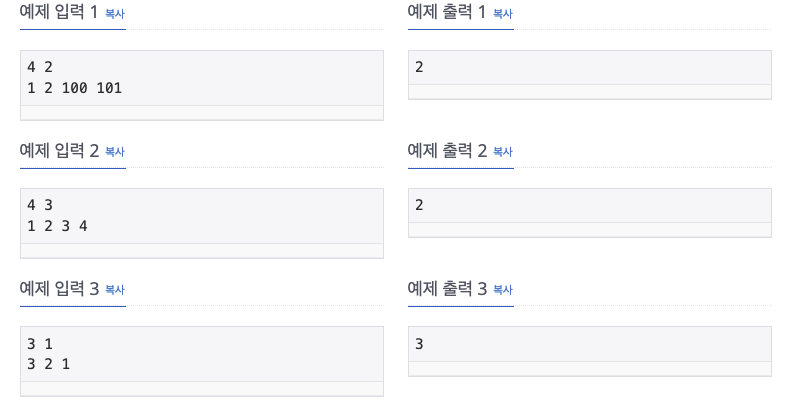Click 복사 next to 예제 입력 2
Screen dimensions: 791x401
115,151
